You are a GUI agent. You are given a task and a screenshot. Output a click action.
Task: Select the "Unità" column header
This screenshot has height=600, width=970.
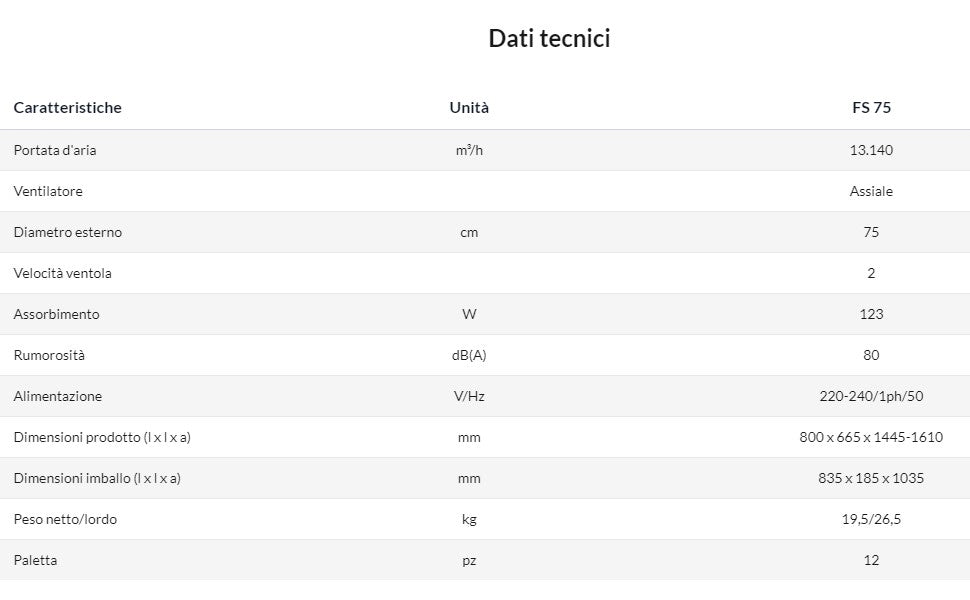click(469, 108)
